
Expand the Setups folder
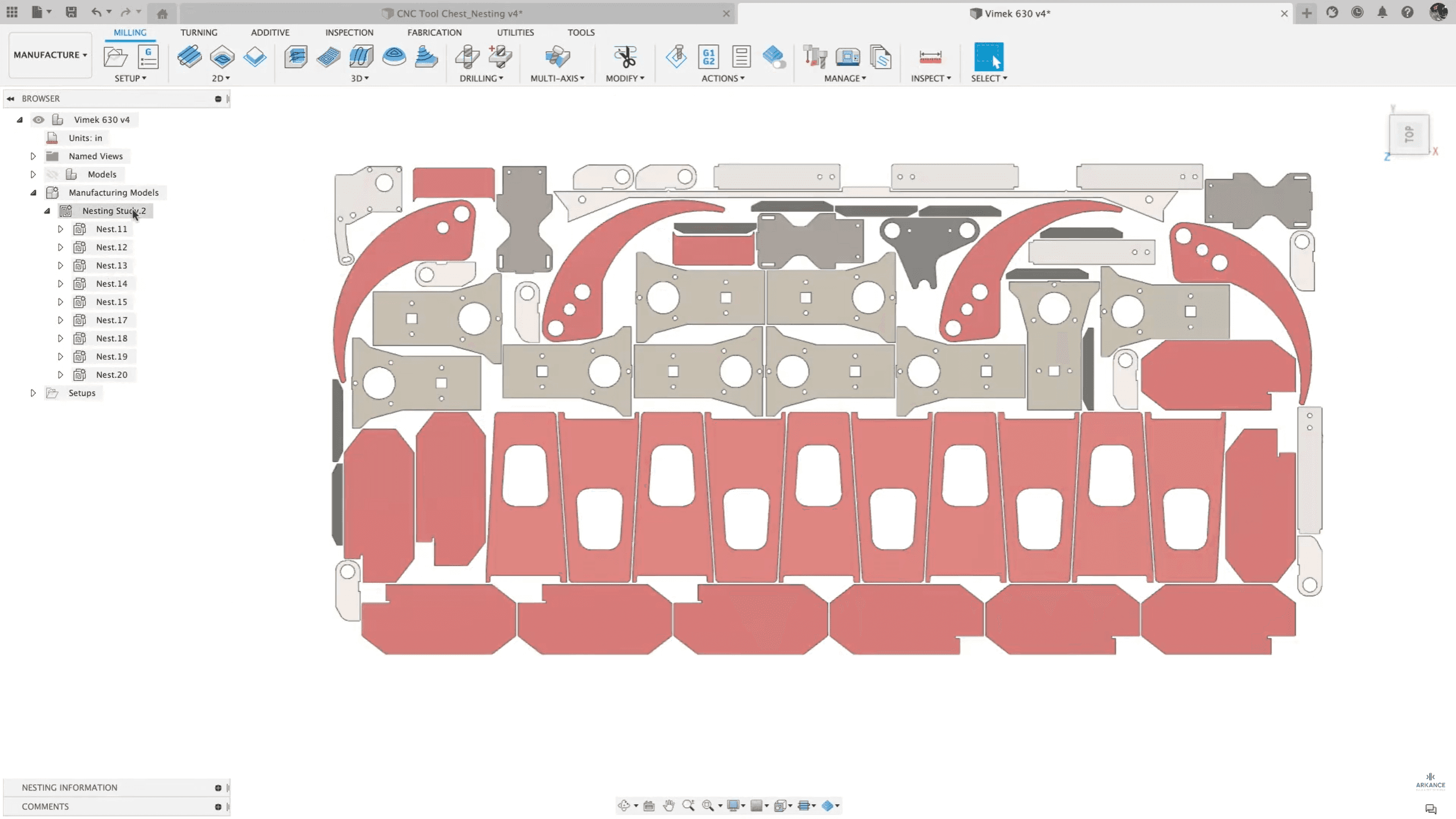coord(33,393)
